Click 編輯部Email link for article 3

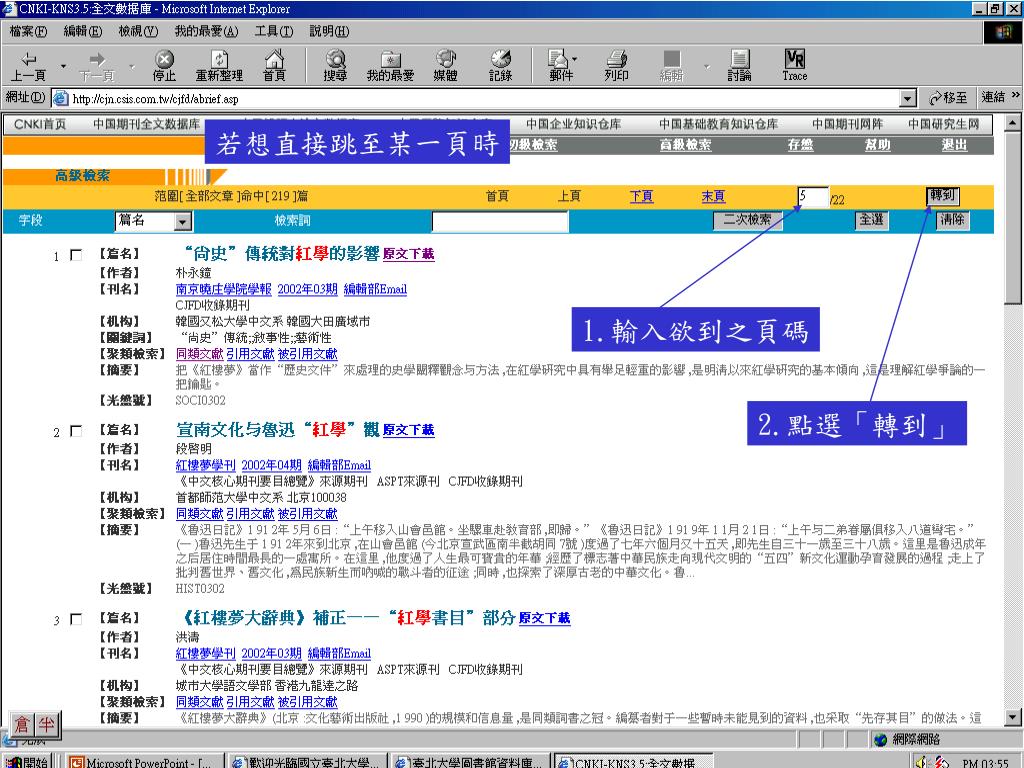click(x=339, y=653)
